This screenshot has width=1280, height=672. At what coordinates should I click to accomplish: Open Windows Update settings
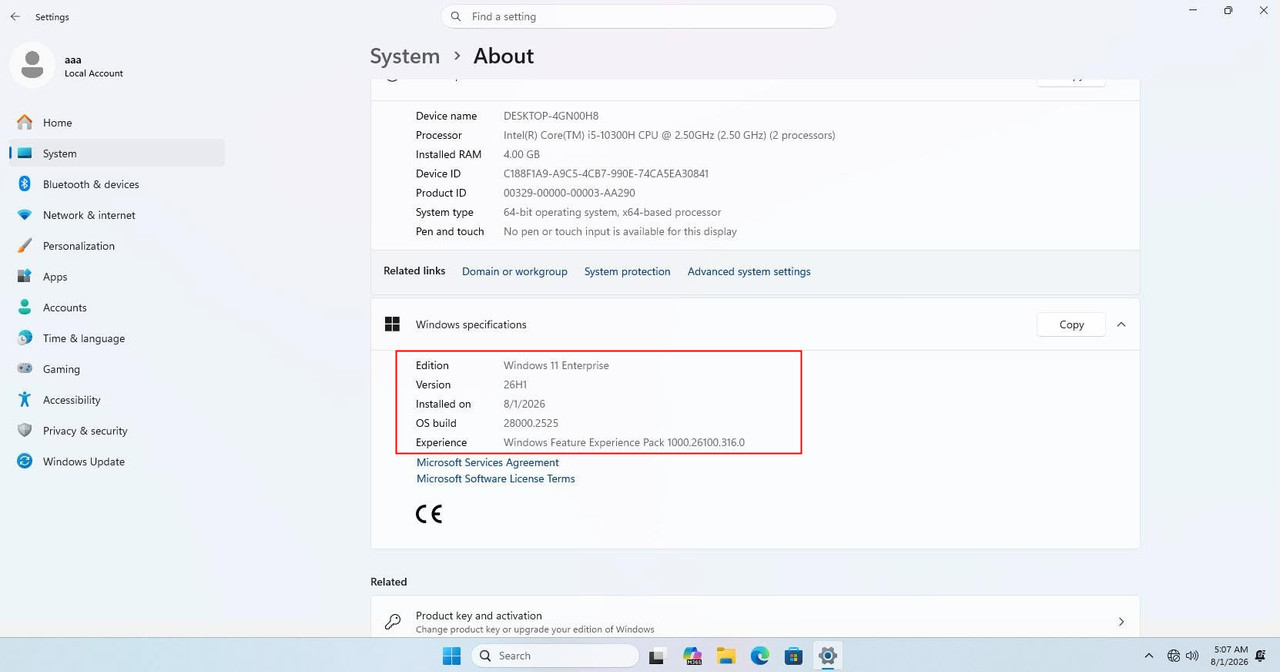point(117,462)
